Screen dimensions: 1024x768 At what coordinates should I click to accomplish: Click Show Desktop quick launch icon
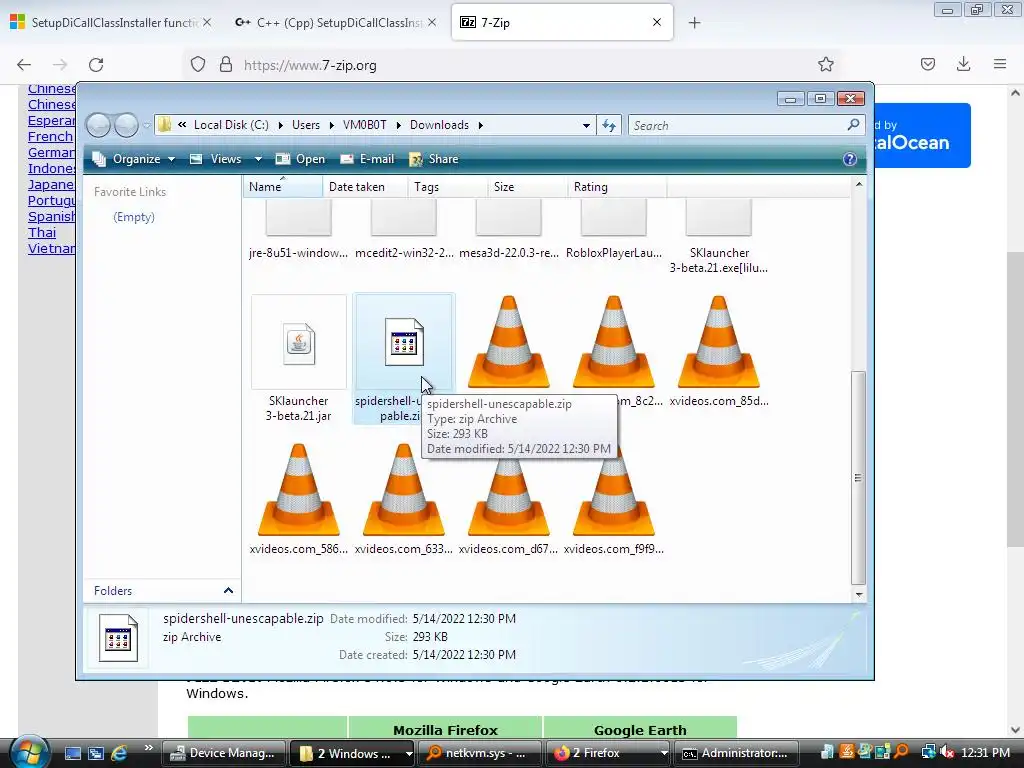coord(73,753)
